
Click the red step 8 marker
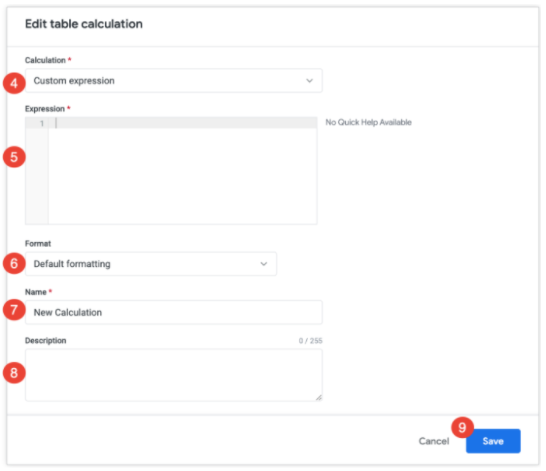coord(14,373)
